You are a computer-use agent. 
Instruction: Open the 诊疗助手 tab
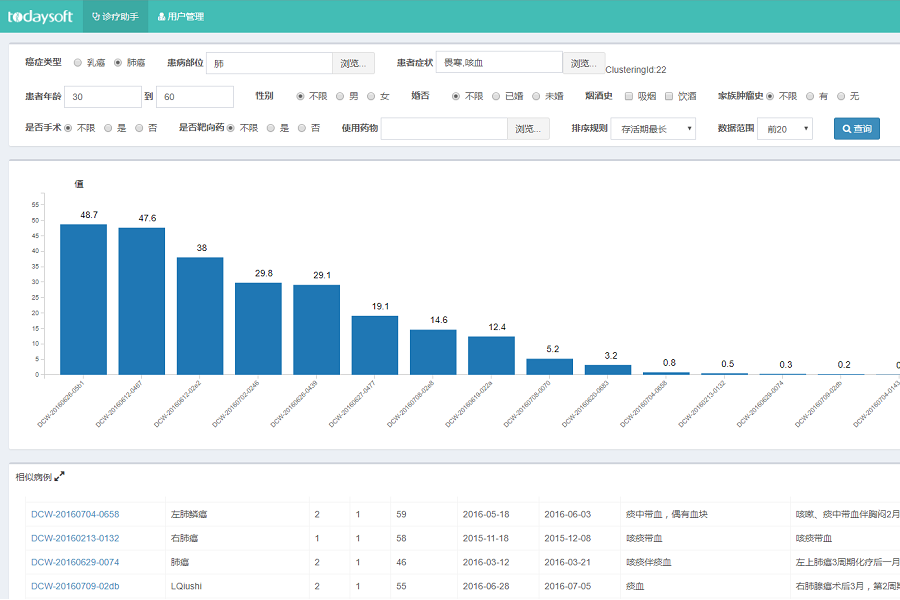click(115, 17)
